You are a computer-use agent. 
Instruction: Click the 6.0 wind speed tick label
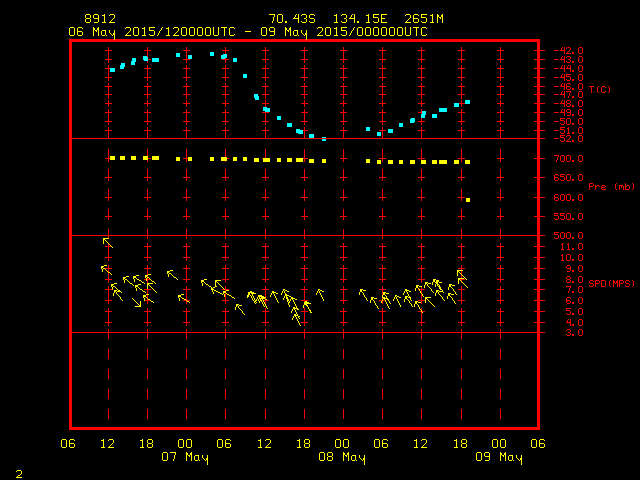574,301
